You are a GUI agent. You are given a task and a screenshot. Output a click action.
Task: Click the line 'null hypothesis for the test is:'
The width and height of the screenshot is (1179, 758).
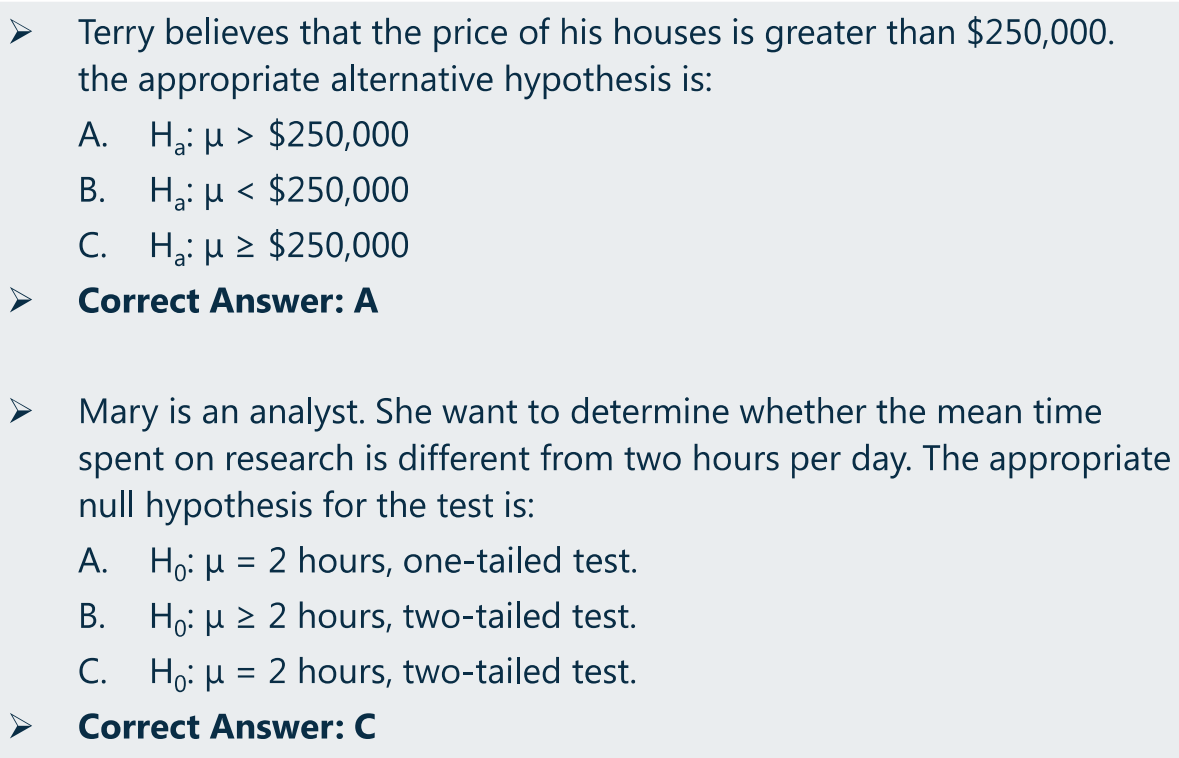pyautogui.click(x=306, y=505)
